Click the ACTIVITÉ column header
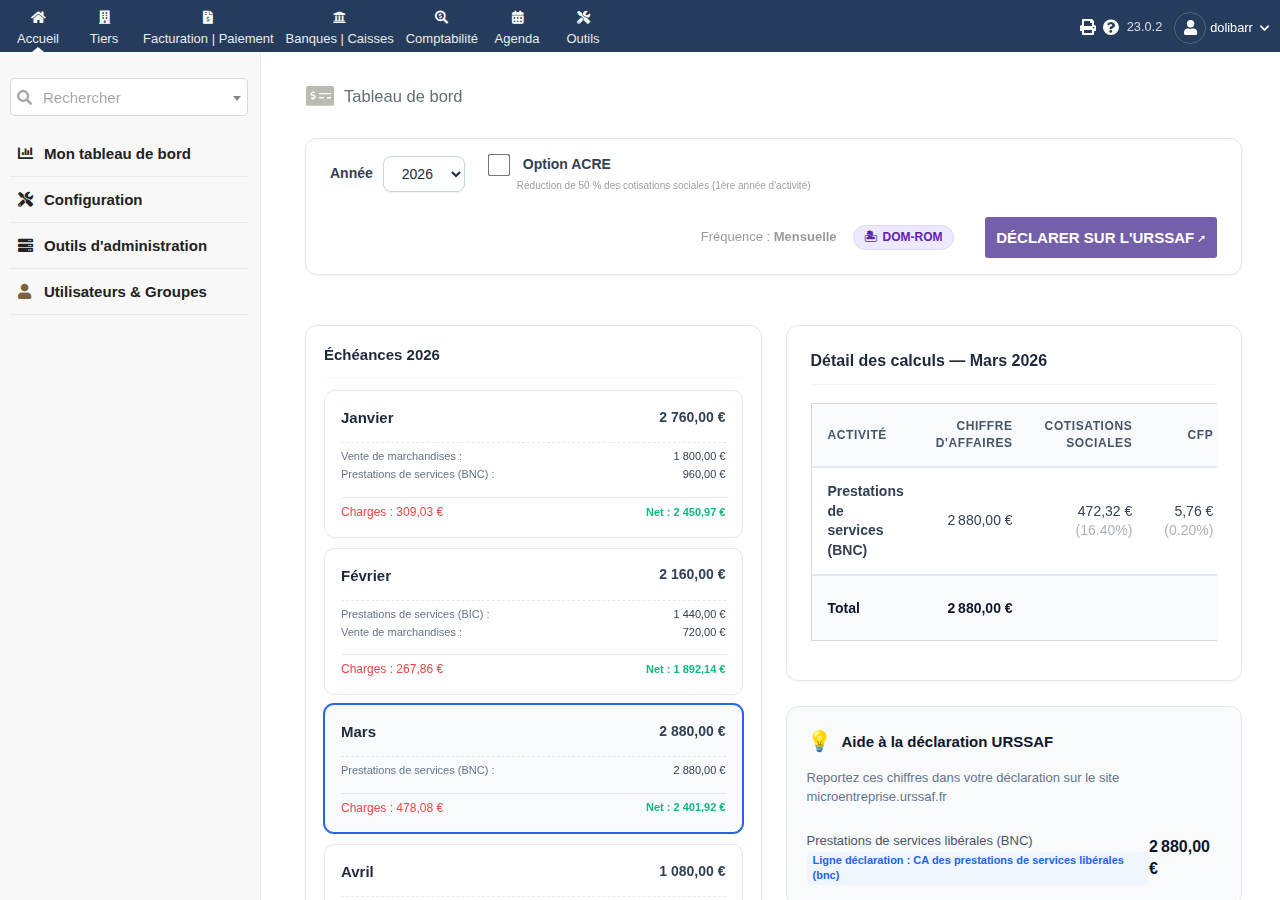Viewport: 1280px width, 900px height. pyautogui.click(x=857, y=435)
